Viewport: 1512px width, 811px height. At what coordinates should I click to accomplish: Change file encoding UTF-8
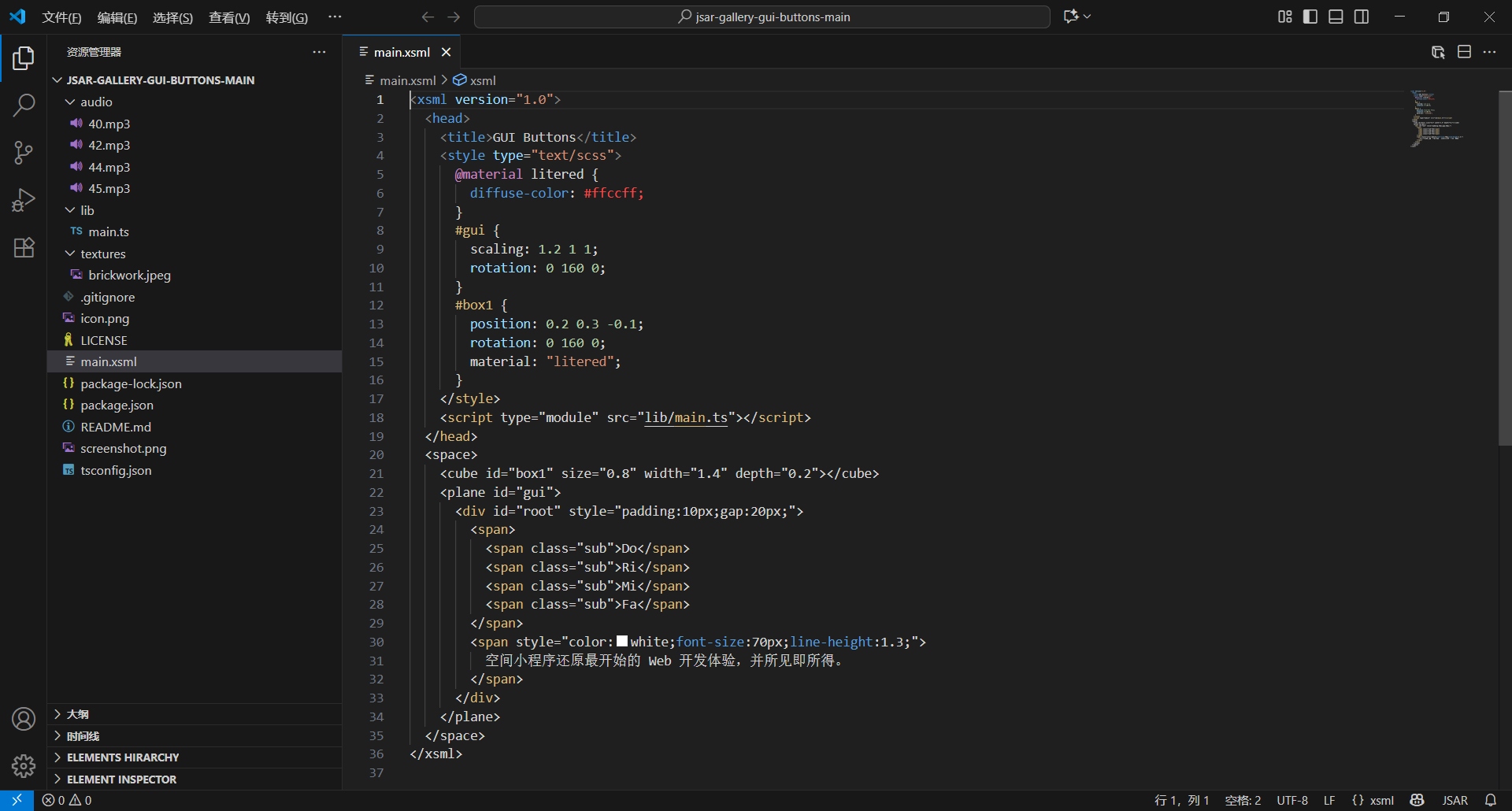coord(1292,800)
